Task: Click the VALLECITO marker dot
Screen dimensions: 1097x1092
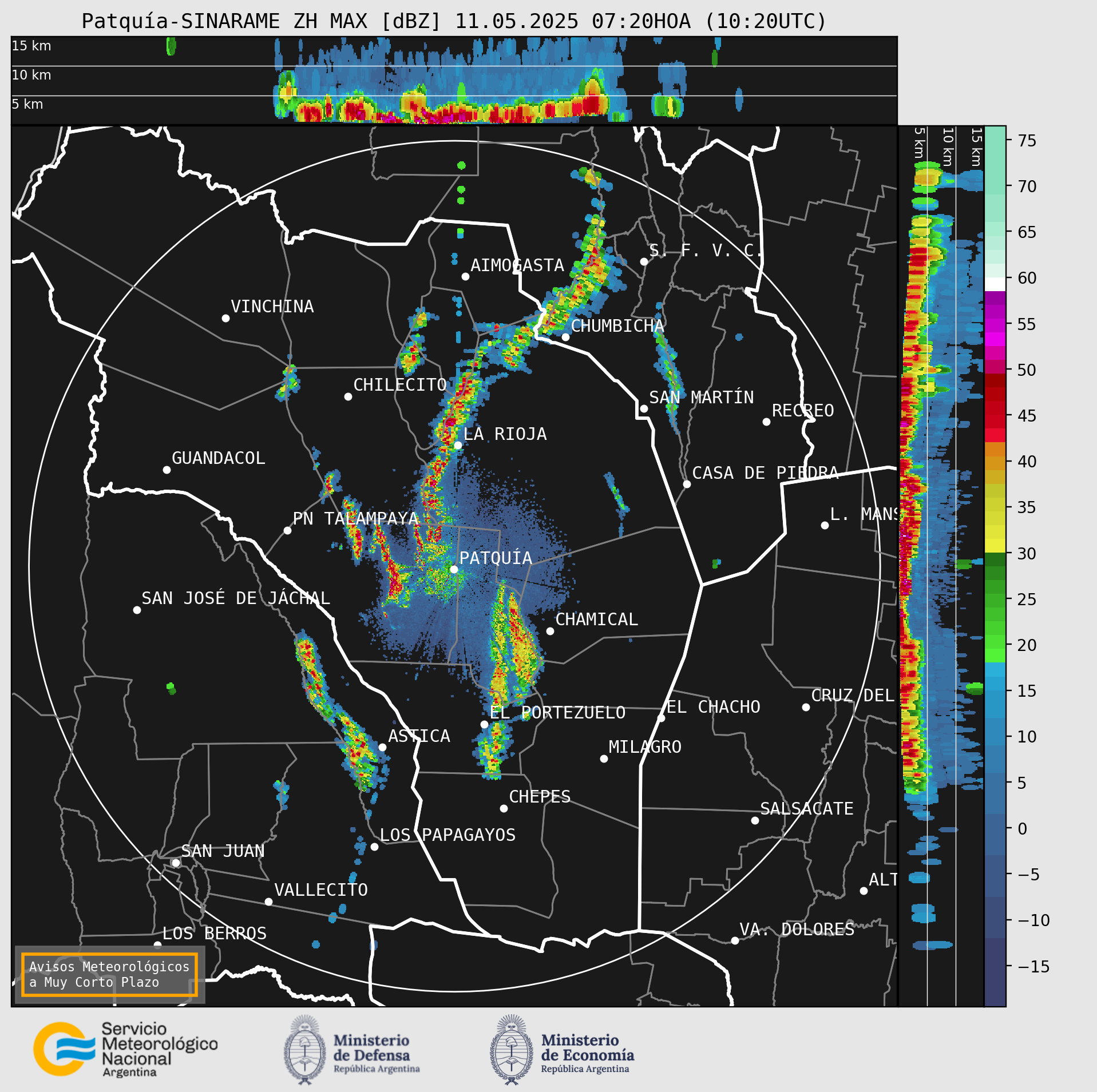Action: (268, 902)
